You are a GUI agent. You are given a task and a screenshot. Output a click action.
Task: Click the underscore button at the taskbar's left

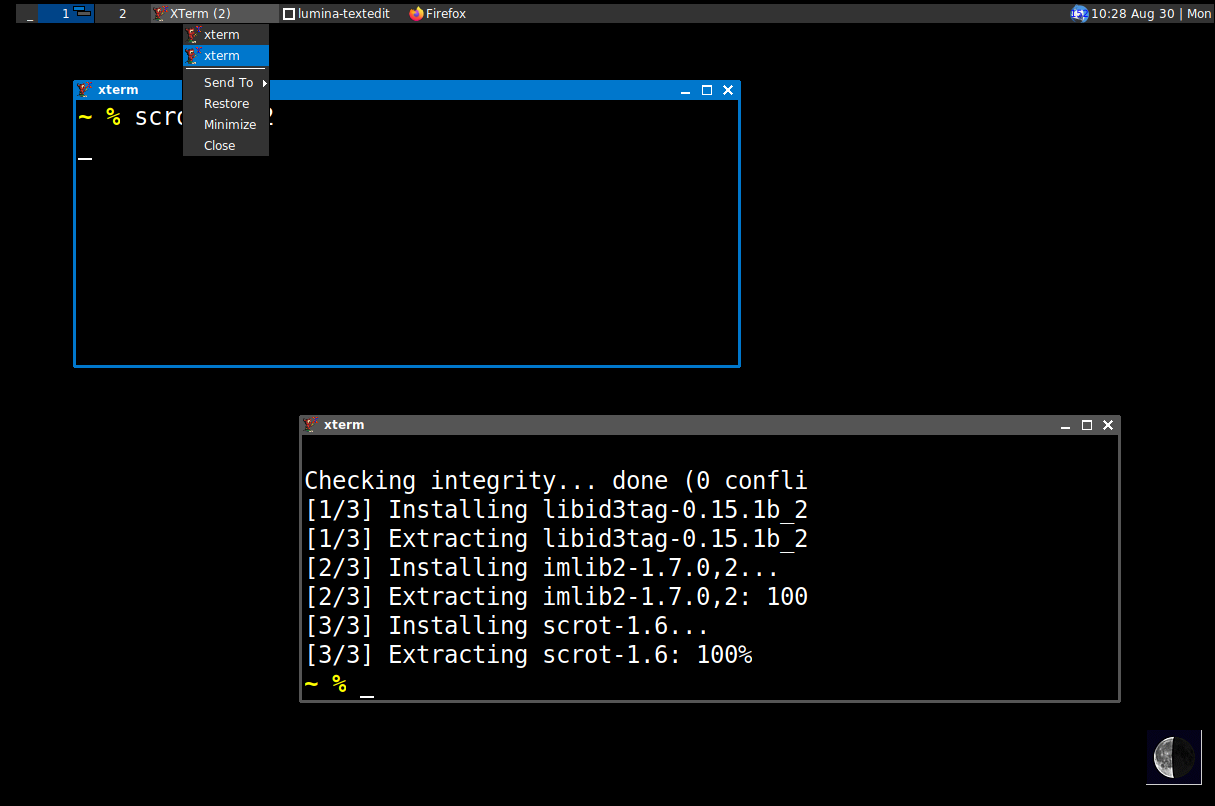30,14
